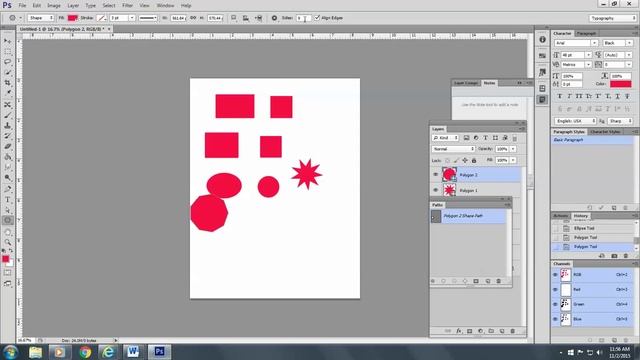Select the Eyedropper tool
Screen dimensions: 640x360
[x=7, y=93]
